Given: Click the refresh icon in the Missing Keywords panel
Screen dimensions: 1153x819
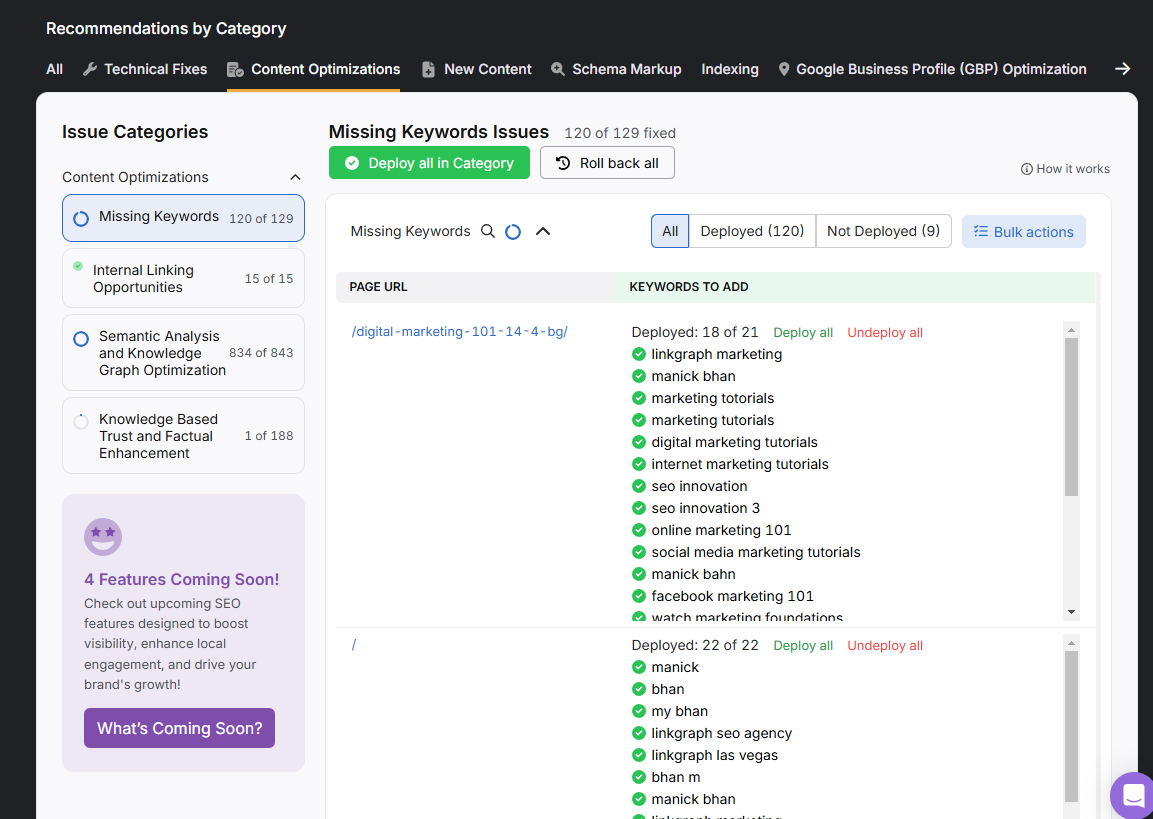Looking at the screenshot, I should (x=513, y=231).
